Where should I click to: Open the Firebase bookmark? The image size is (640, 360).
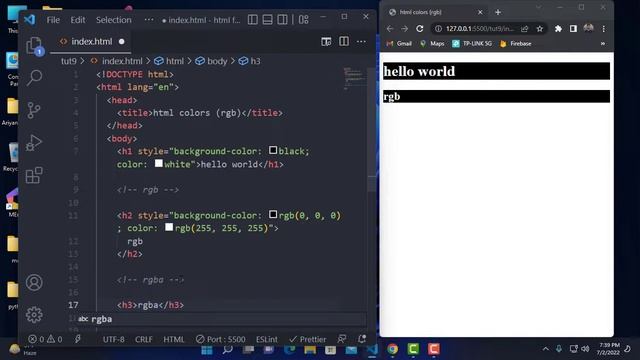coord(516,44)
